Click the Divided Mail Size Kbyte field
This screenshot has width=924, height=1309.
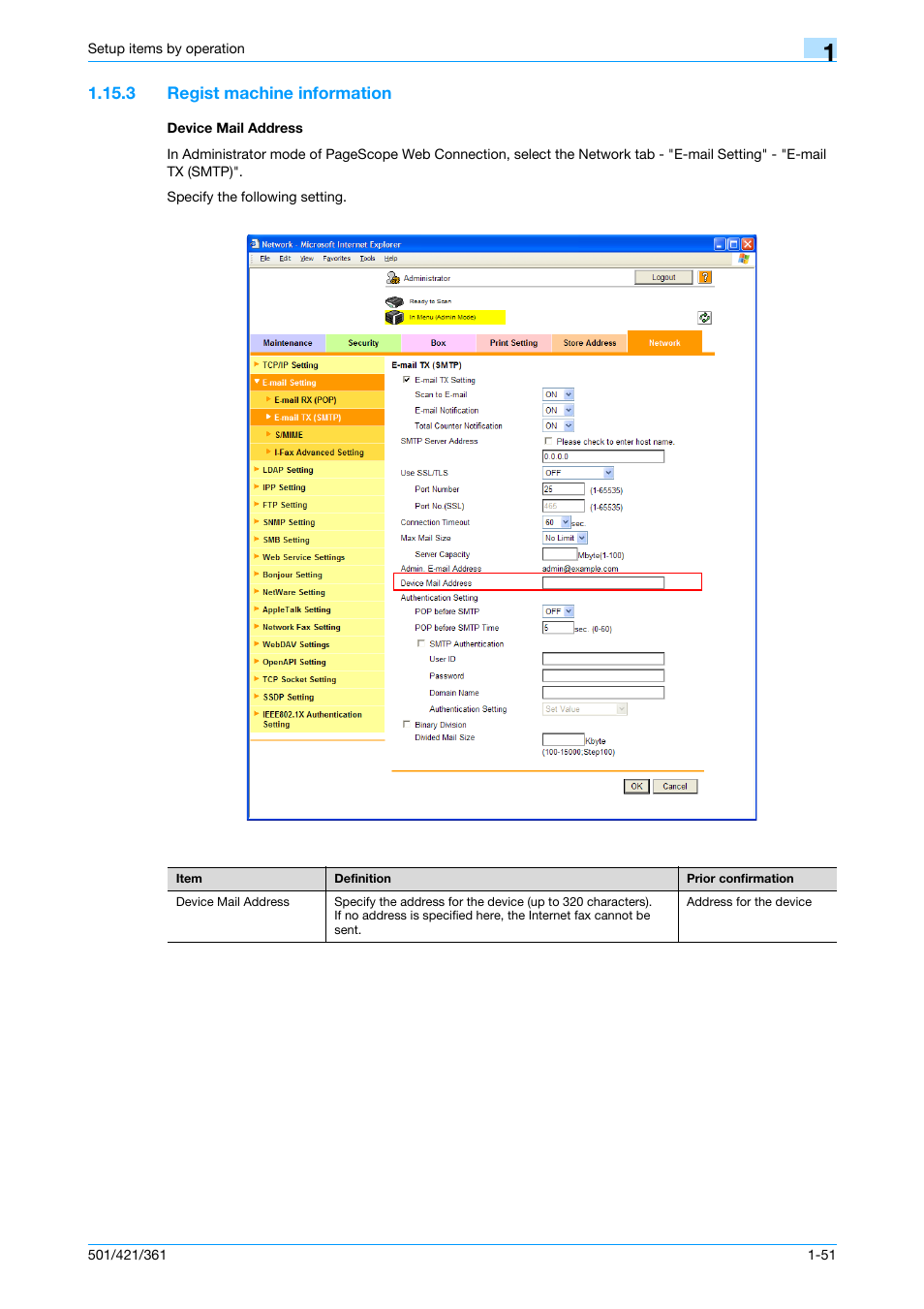563,739
